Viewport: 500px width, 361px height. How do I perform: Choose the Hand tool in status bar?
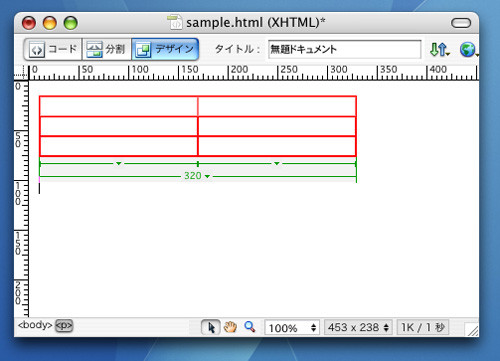click(x=230, y=327)
